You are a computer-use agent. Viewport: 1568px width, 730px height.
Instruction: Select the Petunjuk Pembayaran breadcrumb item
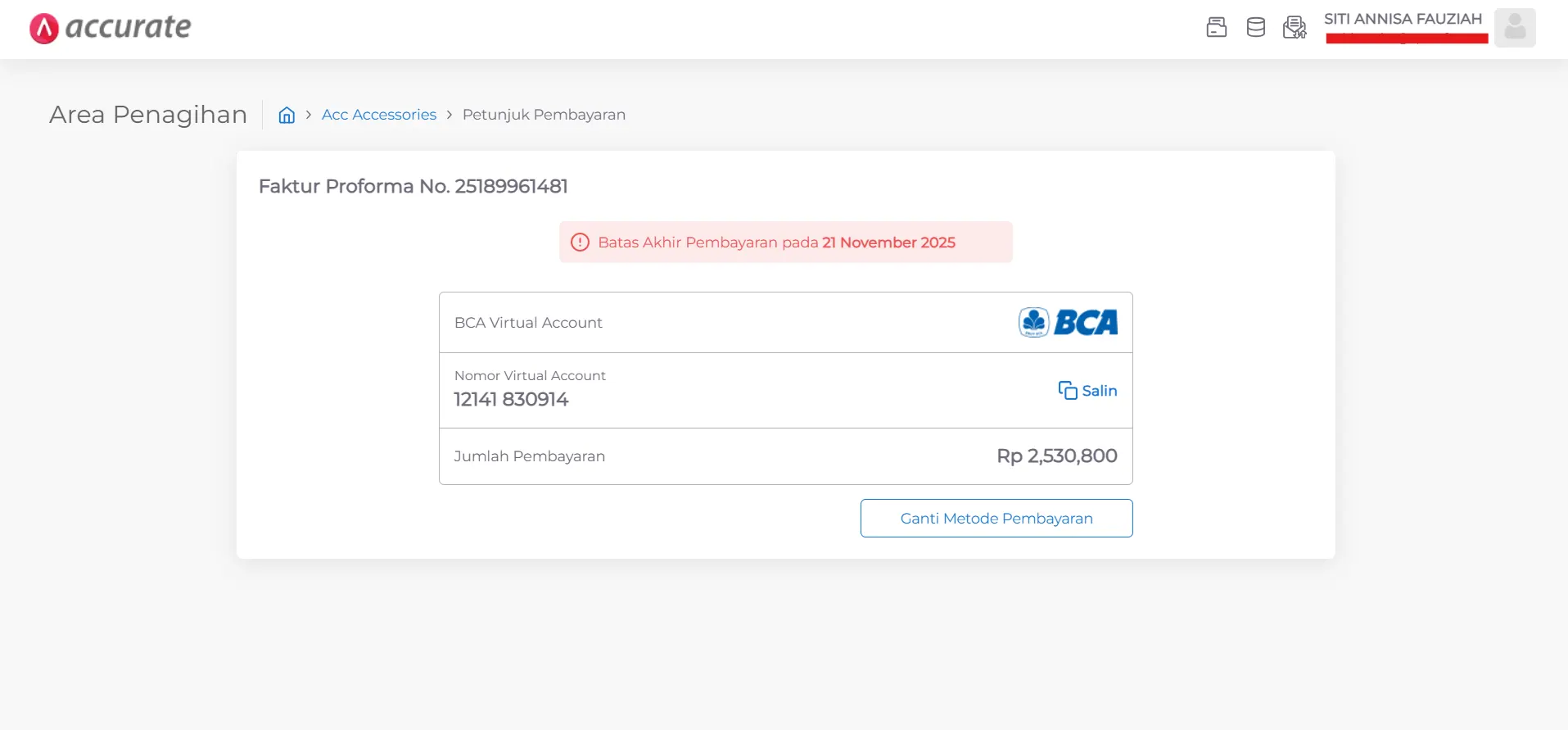coord(544,116)
